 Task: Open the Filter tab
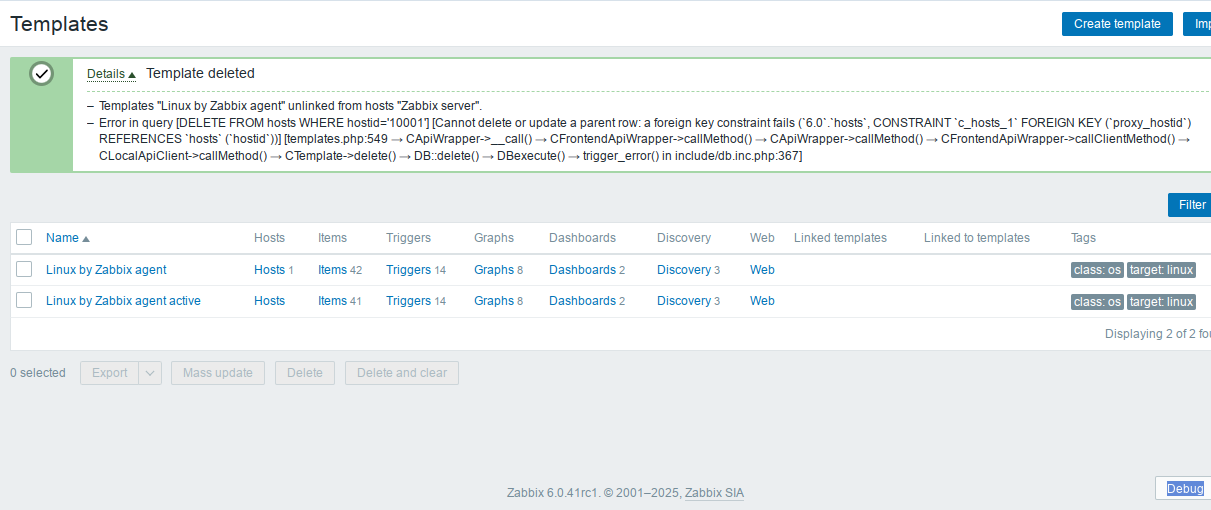coord(1191,205)
